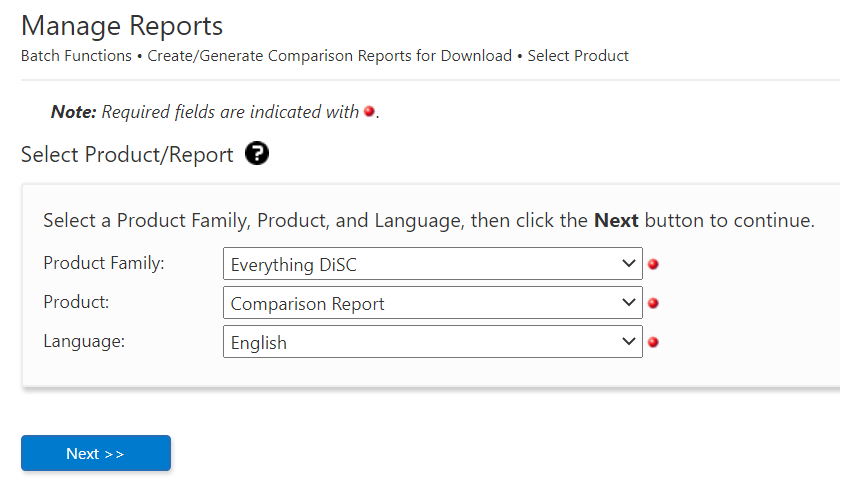Click the instruction text about Next button
841x492 pixels.
pos(429,221)
